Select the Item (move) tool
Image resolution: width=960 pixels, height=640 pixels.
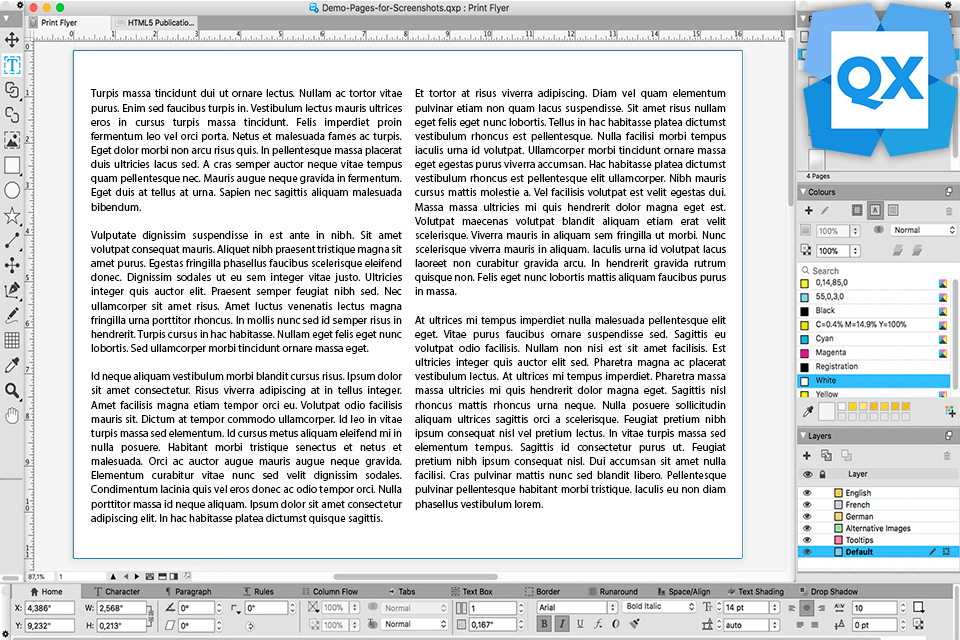coord(12,40)
